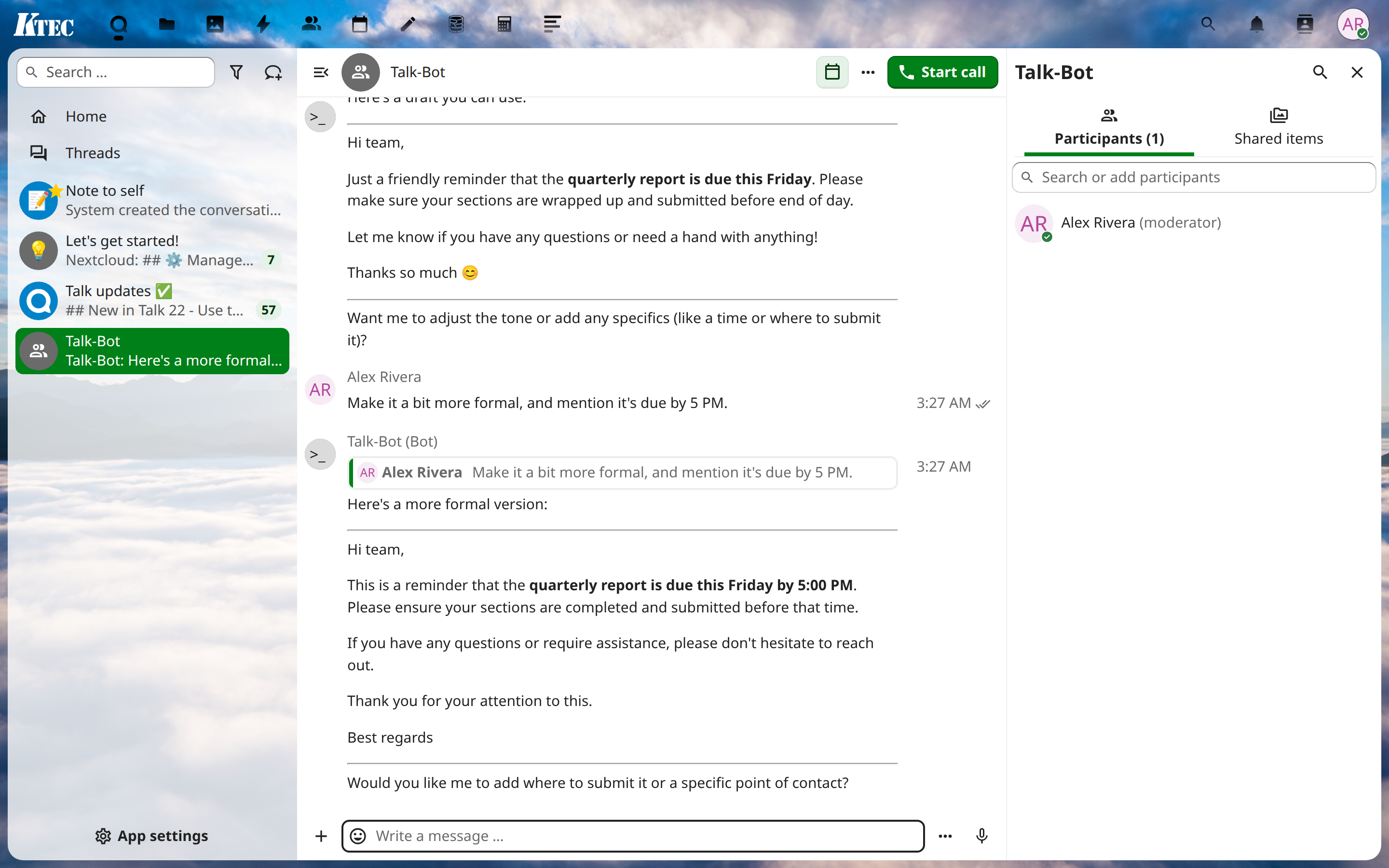Click Talk-Bot (Bot) author name
This screenshot has height=868, width=1389.
click(392, 441)
